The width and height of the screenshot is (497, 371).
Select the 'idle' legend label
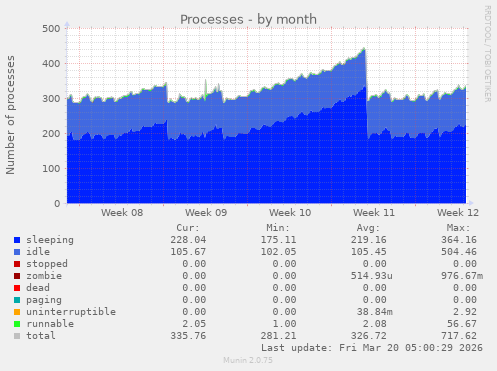point(38,252)
